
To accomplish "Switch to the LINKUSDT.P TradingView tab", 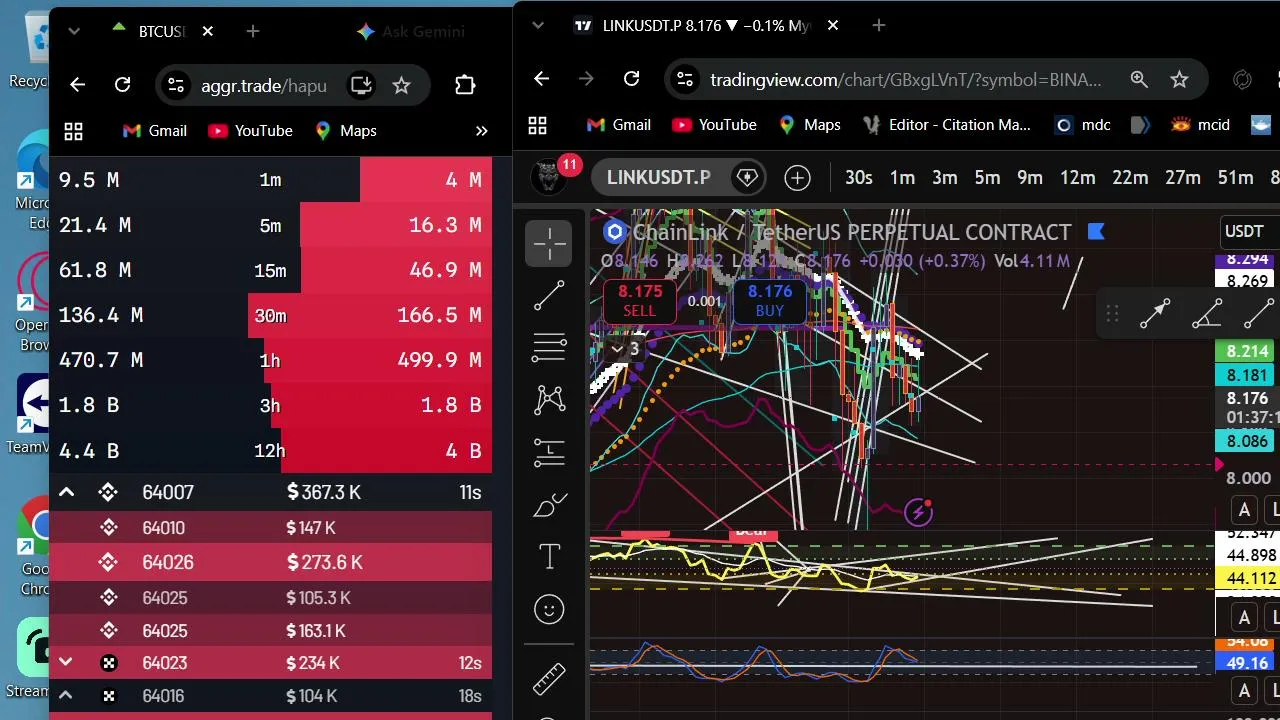I will click(x=705, y=25).
